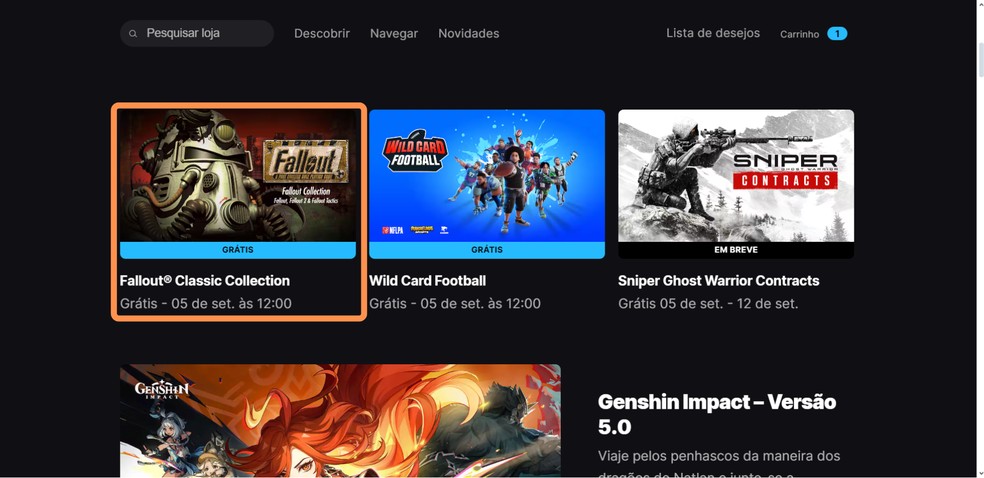Open the Novidades tab
This screenshot has height=478, width=984.
pos(469,33)
